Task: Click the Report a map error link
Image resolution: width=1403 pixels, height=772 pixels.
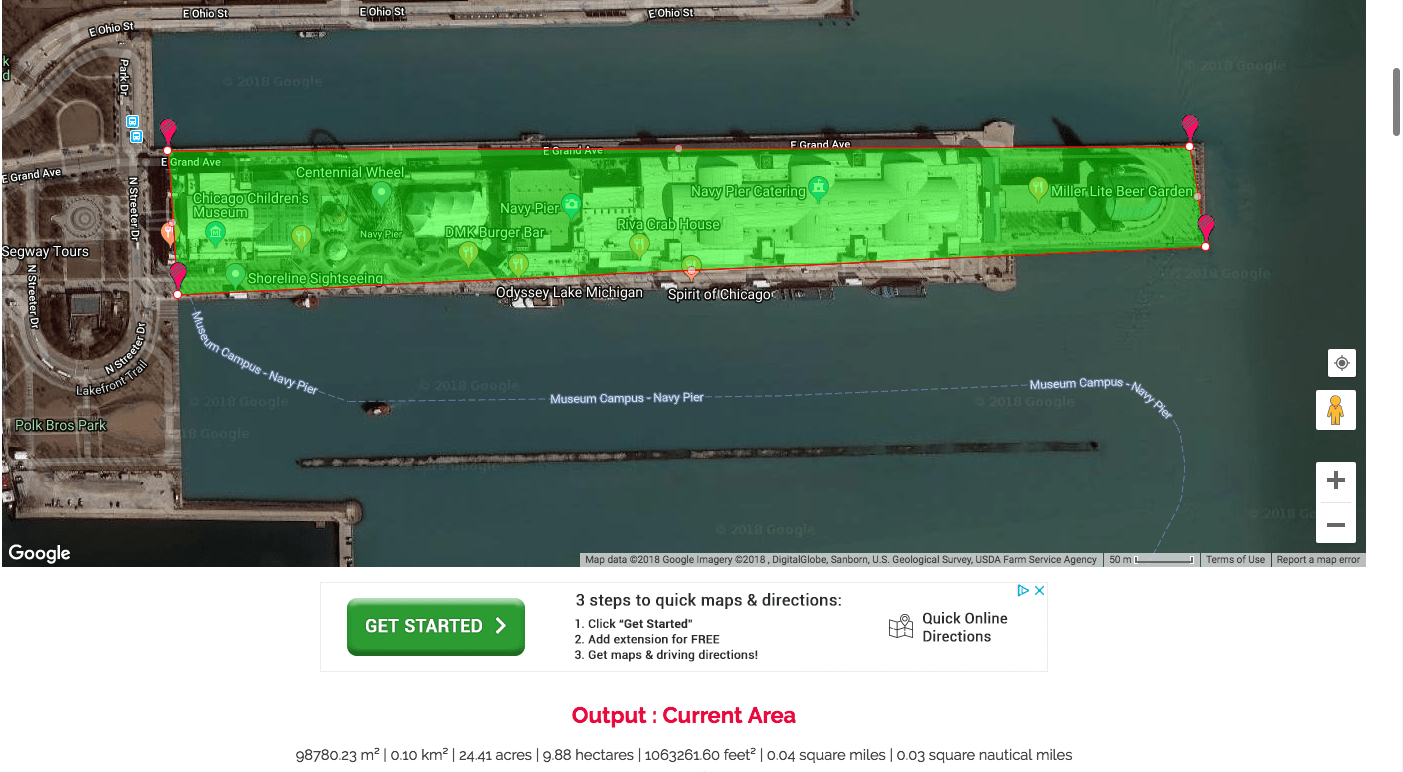Action: [x=1318, y=560]
